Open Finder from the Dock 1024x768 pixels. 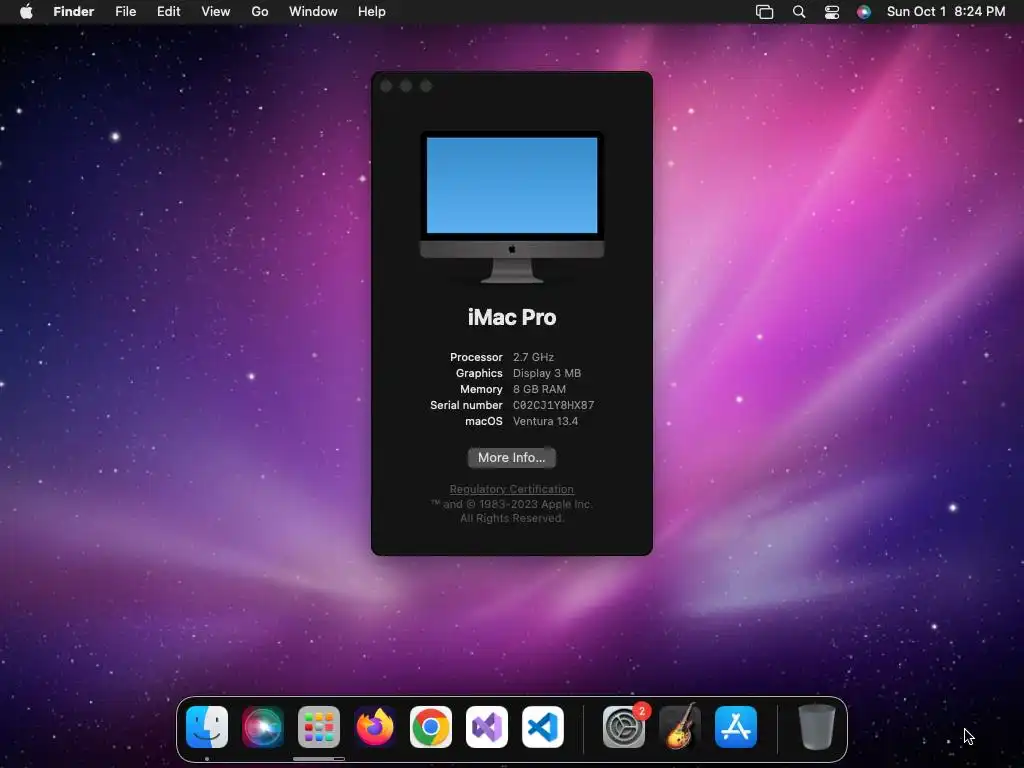207,727
